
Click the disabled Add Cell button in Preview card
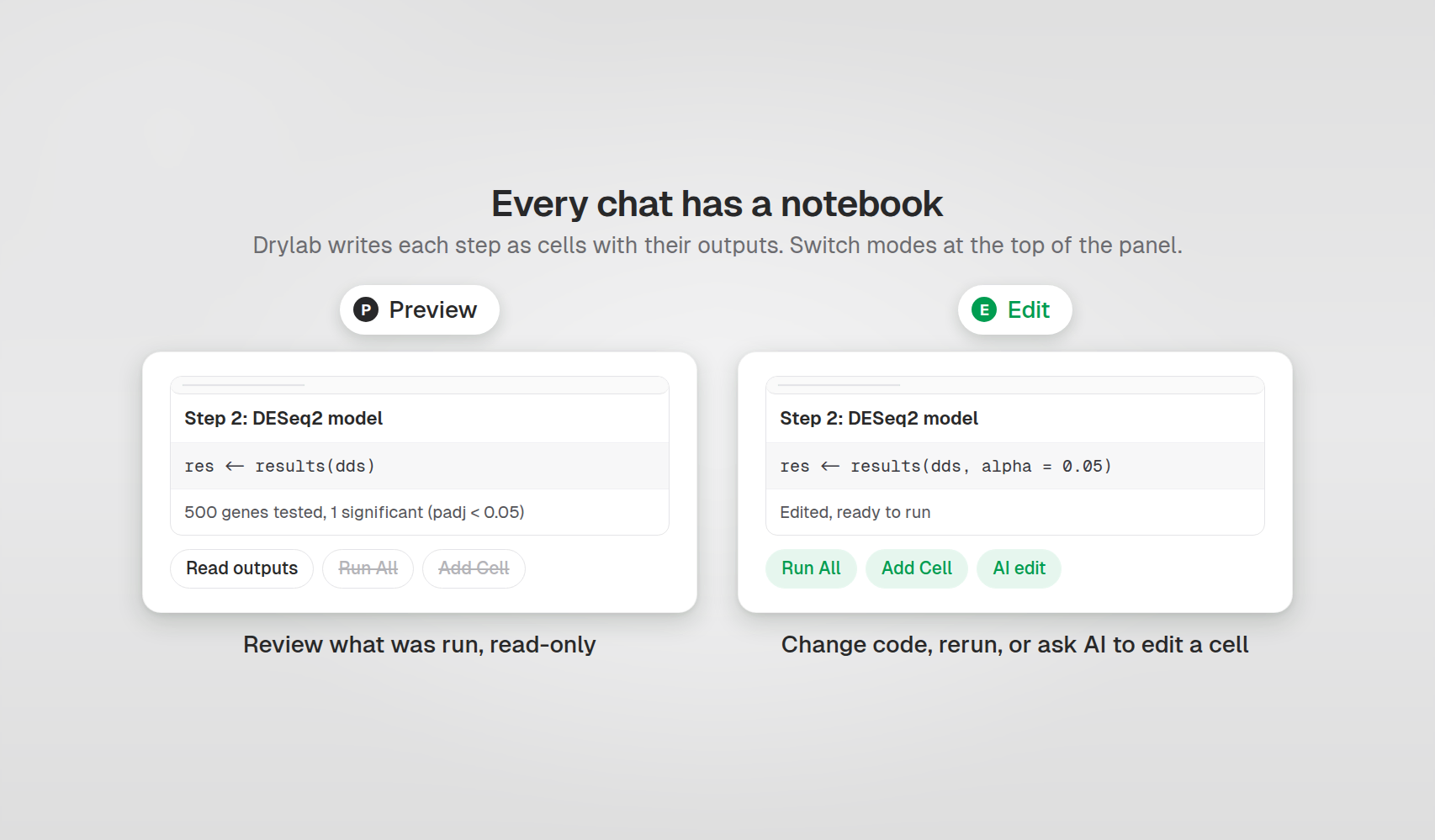point(474,568)
